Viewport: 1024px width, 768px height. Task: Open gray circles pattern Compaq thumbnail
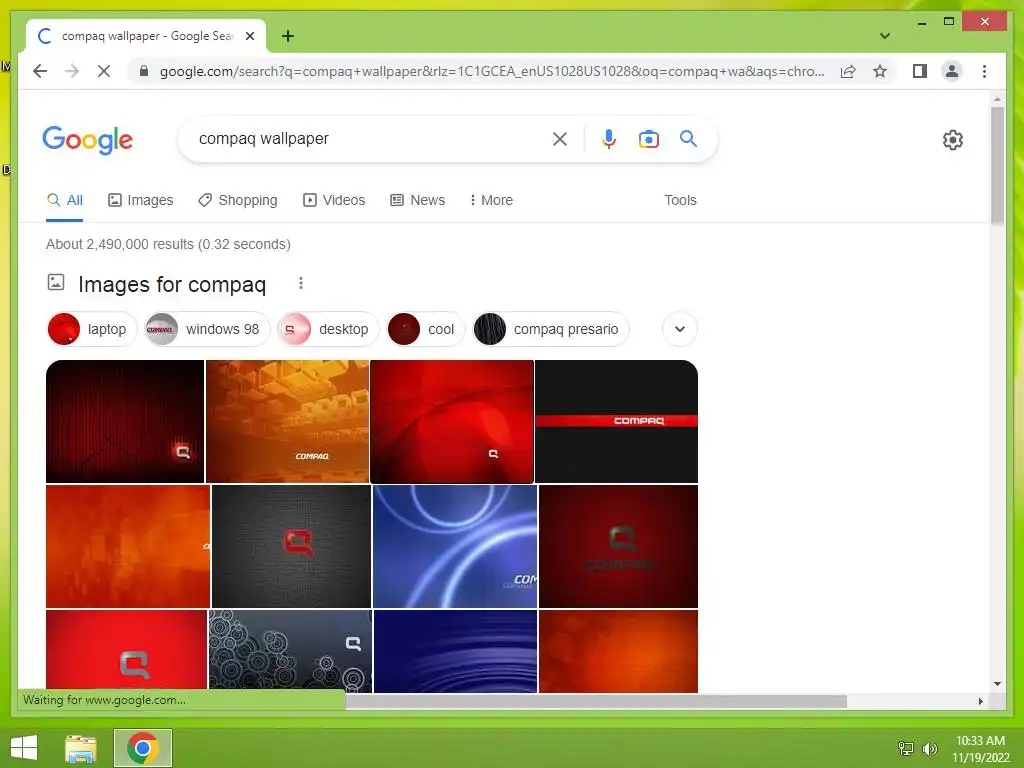pyautogui.click(x=290, y=651)
